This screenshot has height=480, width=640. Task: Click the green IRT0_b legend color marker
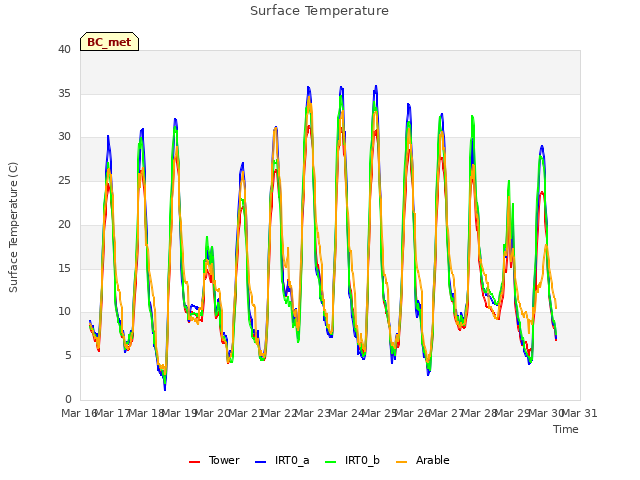pos(331,462)
